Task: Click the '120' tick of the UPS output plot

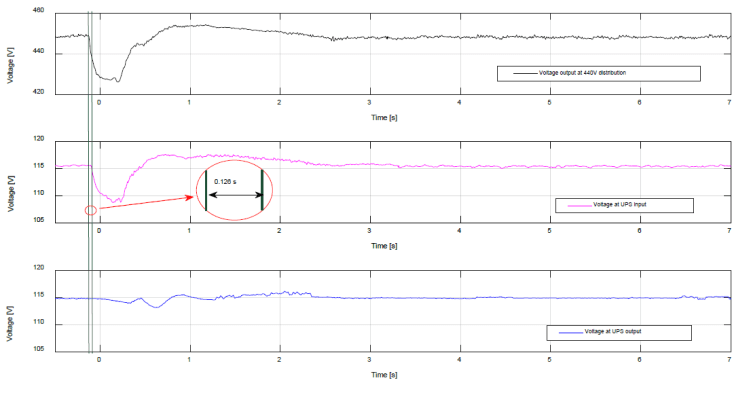Action: pos(39,267)
